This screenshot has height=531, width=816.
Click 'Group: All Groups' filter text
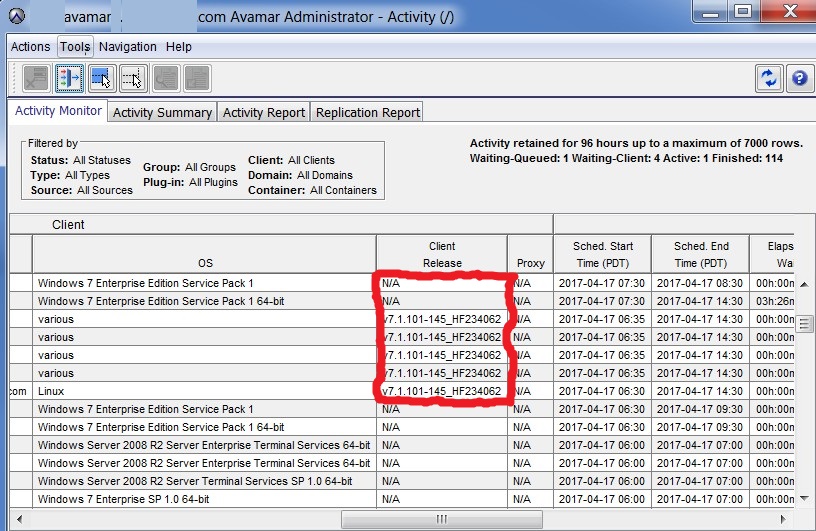pyautogui.click(x=189, y=167)
